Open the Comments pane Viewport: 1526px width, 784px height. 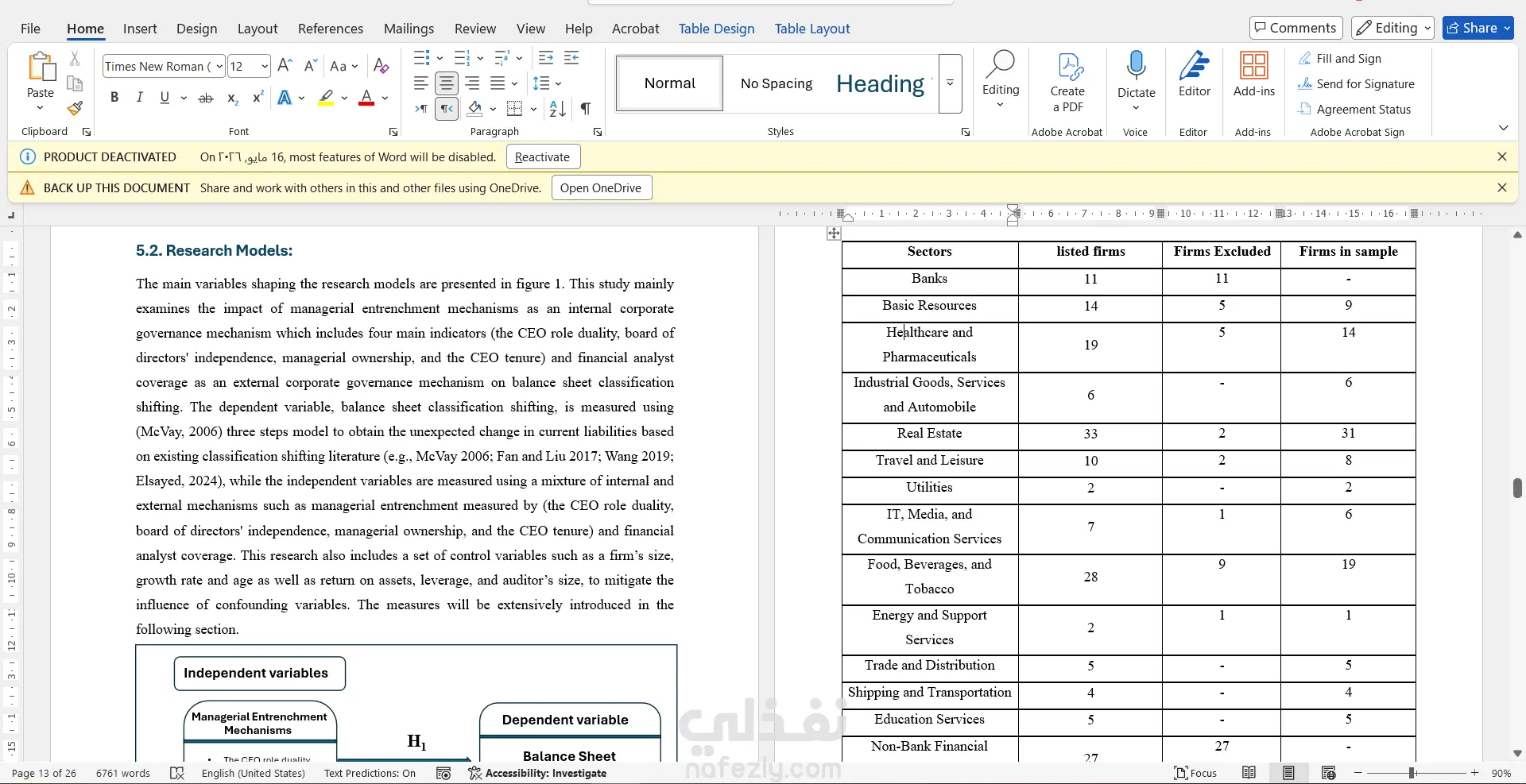pos(1296,28)
